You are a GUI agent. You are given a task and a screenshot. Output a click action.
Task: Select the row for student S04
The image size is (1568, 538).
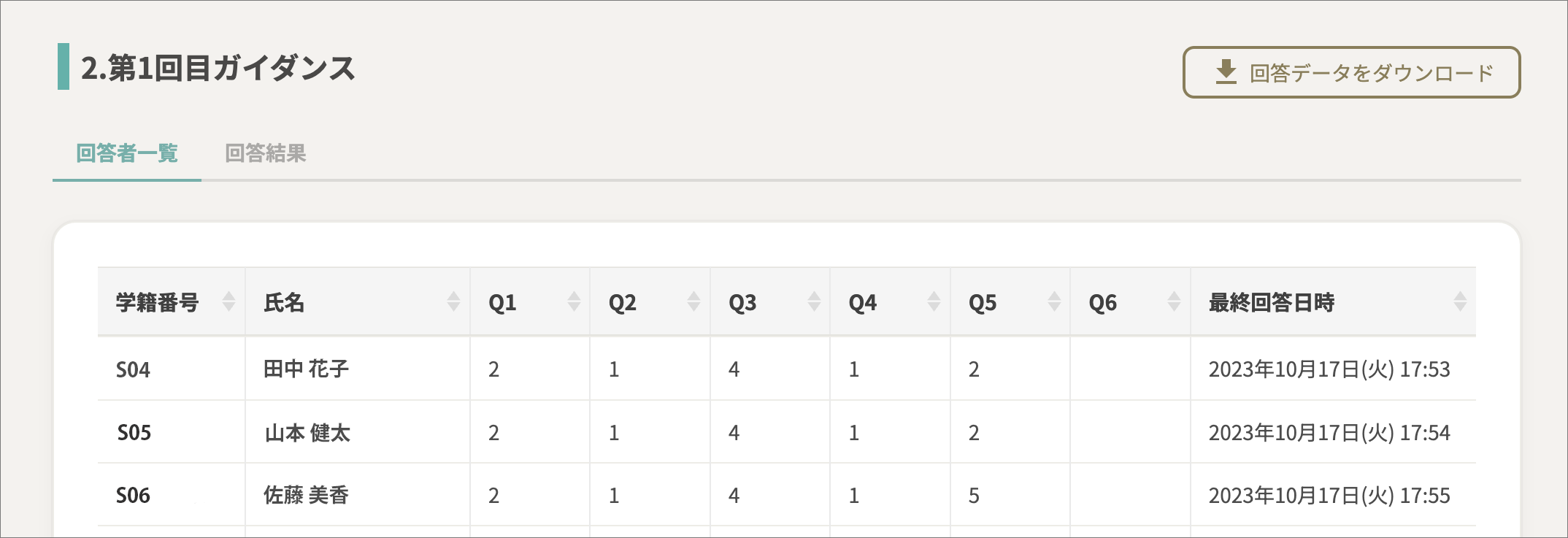coord(787,369)
